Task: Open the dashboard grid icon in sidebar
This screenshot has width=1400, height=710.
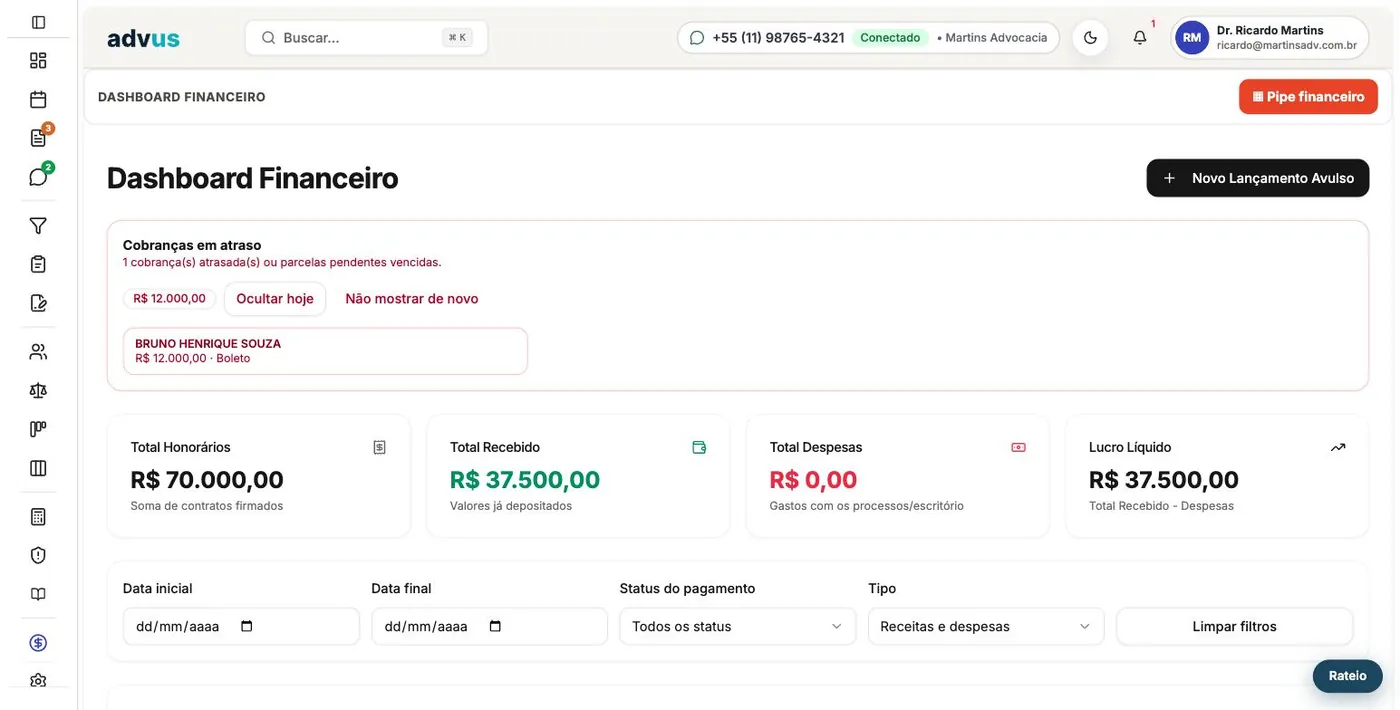Action: click(x=38, y=60)
